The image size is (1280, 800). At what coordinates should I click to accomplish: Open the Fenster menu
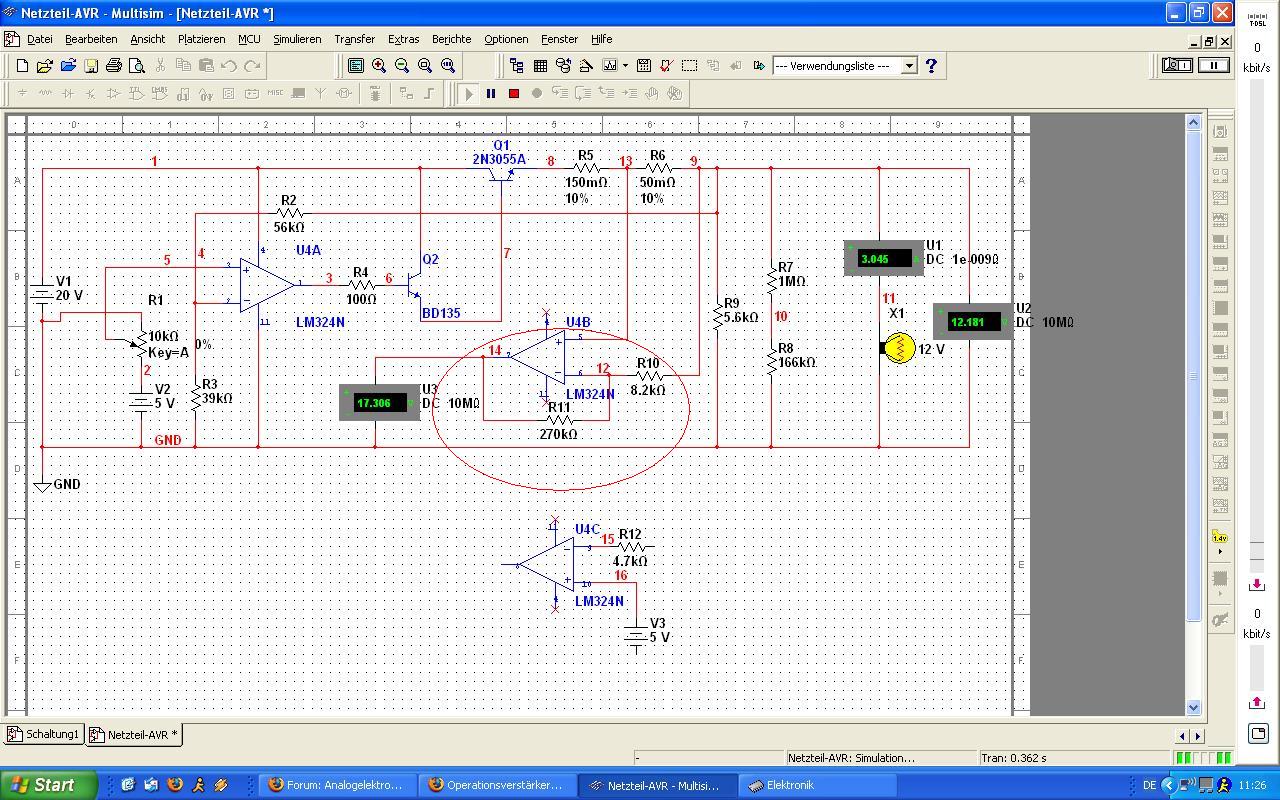click(559, 39)
